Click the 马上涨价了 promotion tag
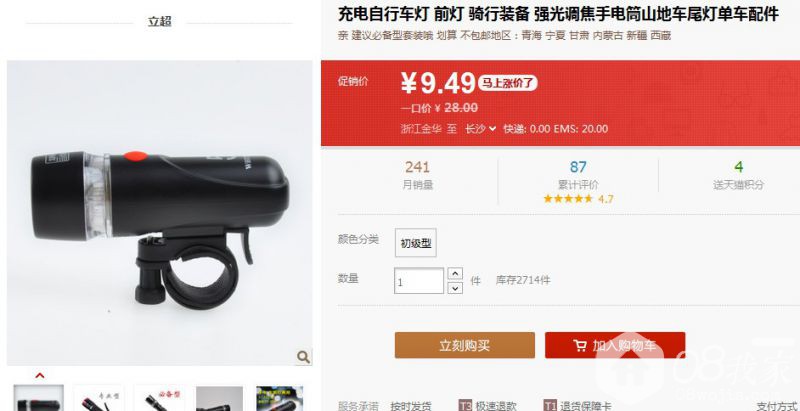This screenshot has height=411, width=800. (508, 83)
